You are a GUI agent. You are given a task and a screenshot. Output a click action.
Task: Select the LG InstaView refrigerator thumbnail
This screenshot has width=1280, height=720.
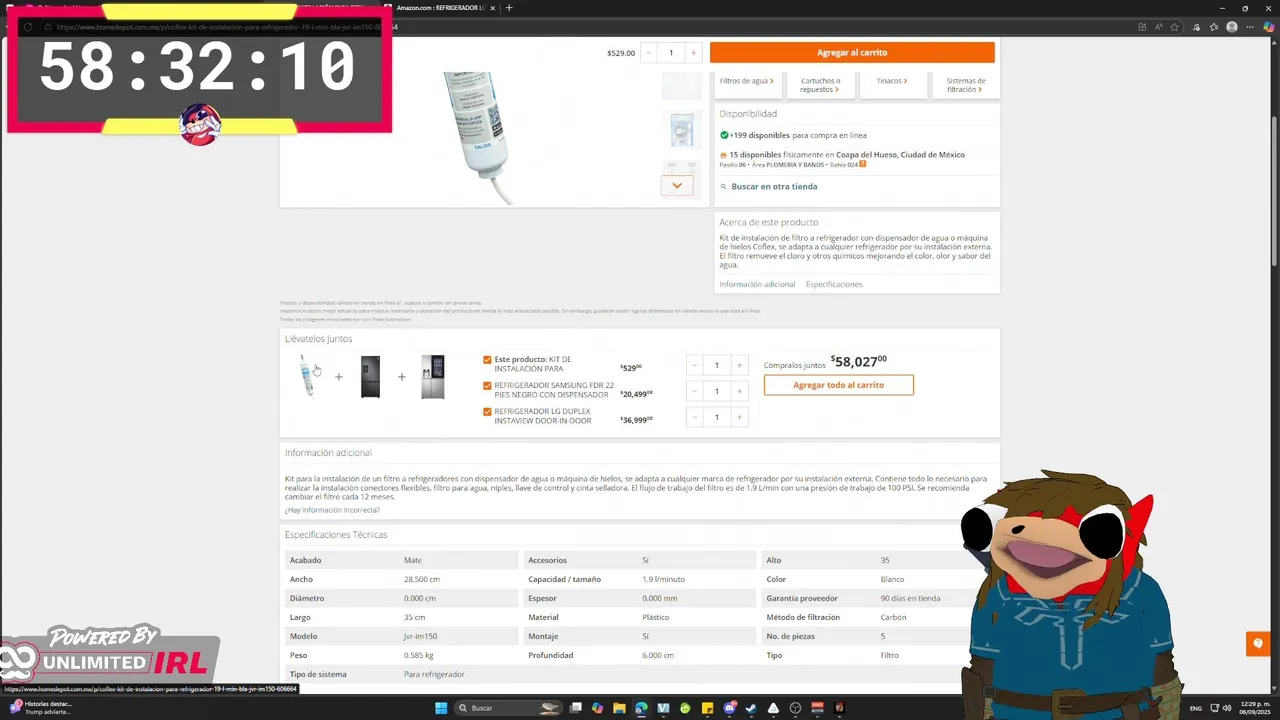[x=432, y=377]
